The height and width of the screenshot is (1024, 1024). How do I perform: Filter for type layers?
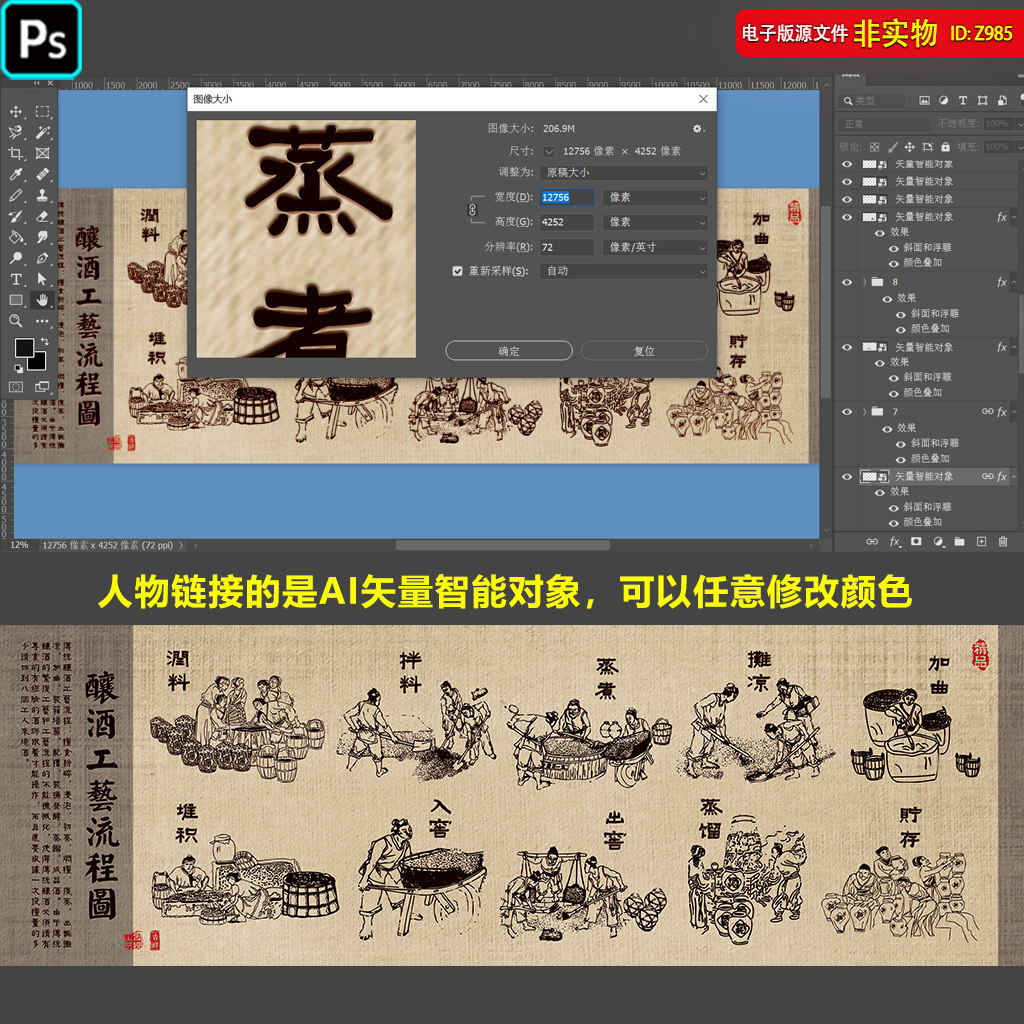[x=963, y=101]
